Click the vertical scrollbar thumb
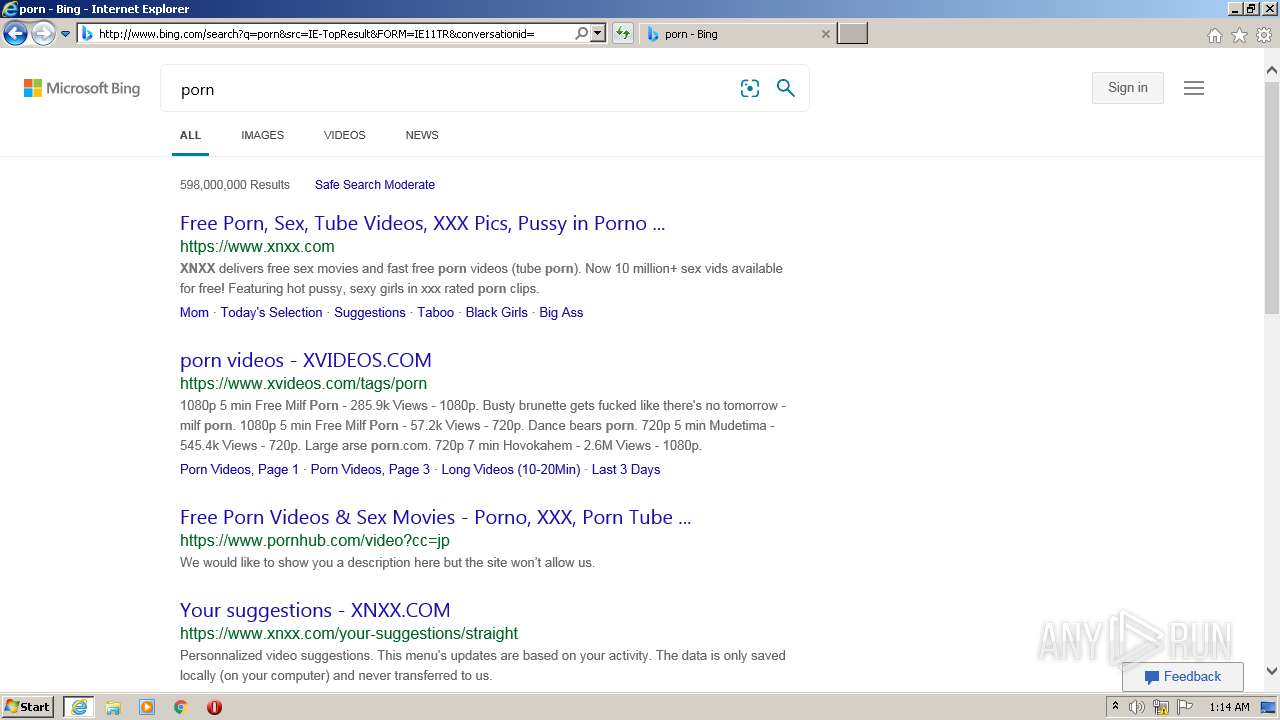This screenshot has width=1280, height=720. click(x=1272, y=199)
